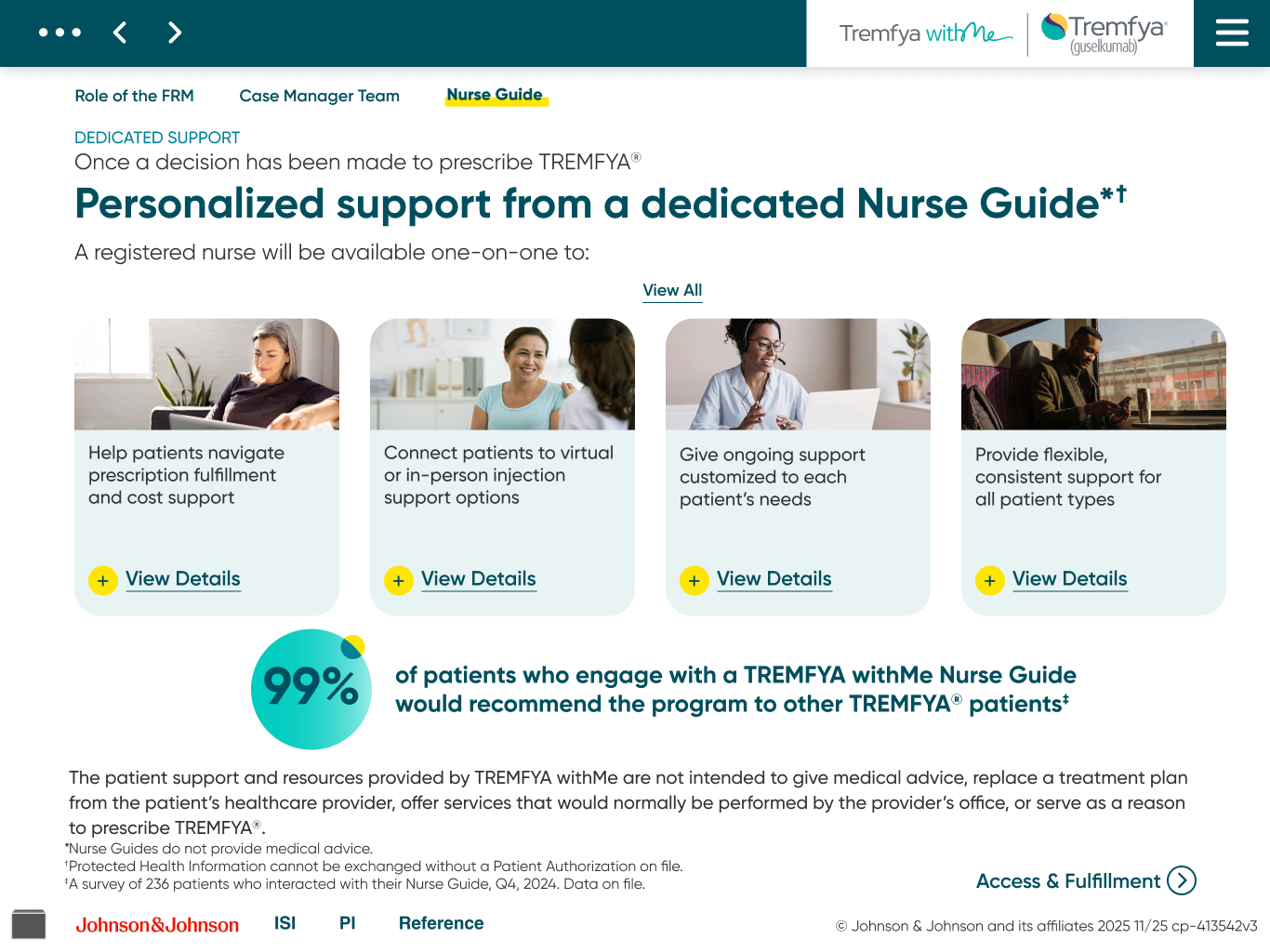Click photo of patient talking with nurse
Screen dimensions: 1270x952
tap(502, 375)
